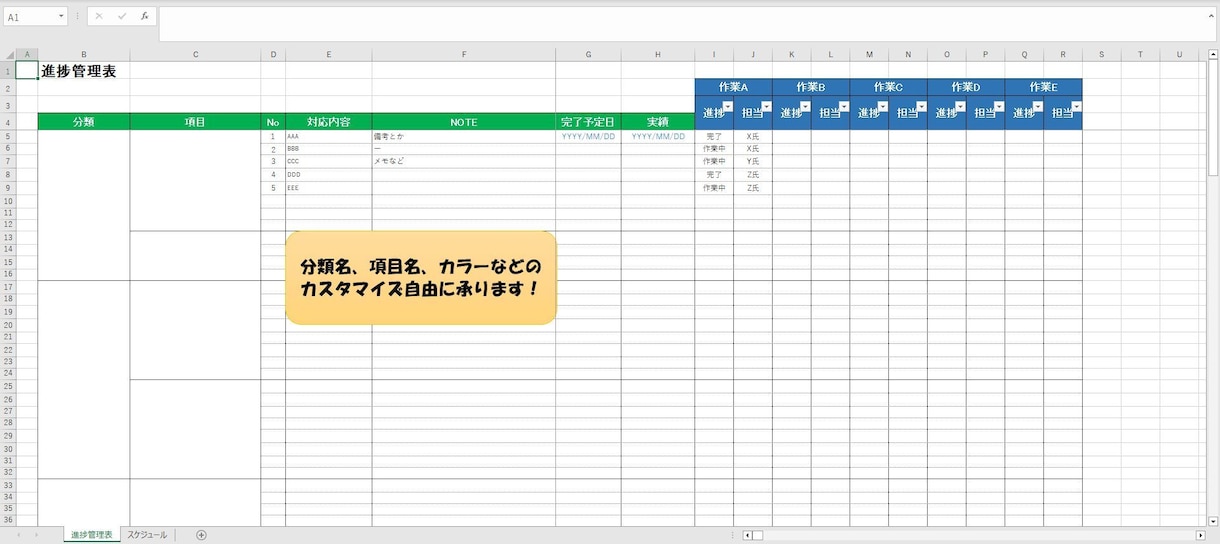The image size is (1220, 544).
Task: Open 作業D 進捗 filter dropdown
Action: coord(961,106)
